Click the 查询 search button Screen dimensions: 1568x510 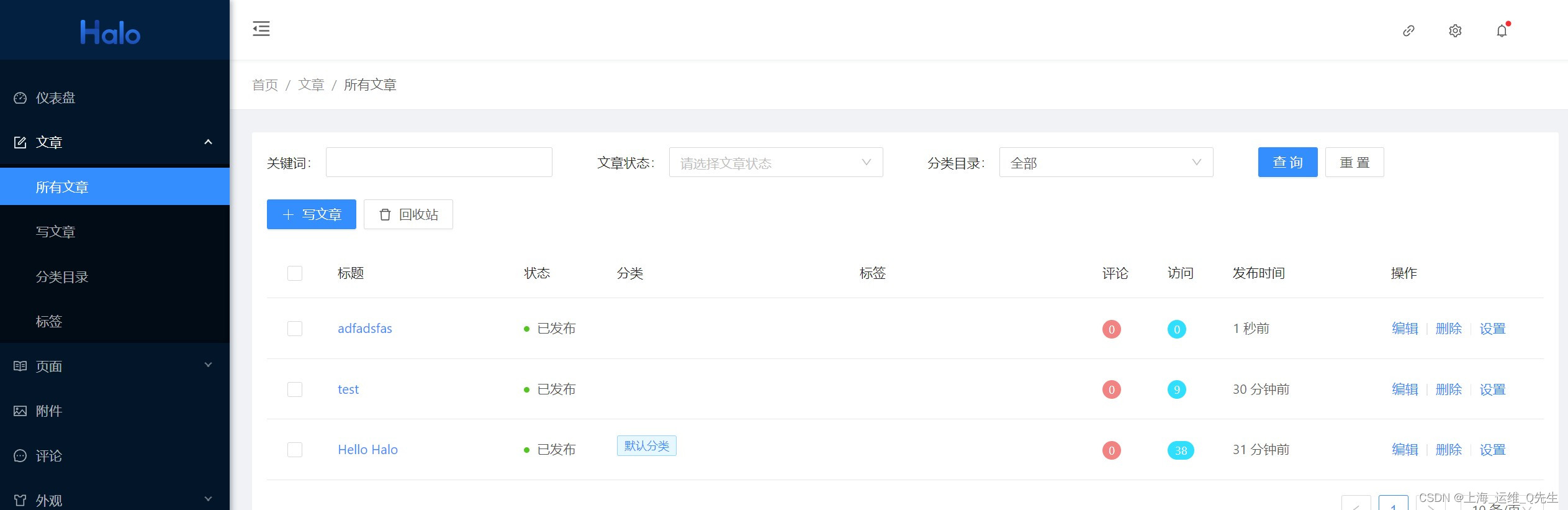[x=1287, y=162]
